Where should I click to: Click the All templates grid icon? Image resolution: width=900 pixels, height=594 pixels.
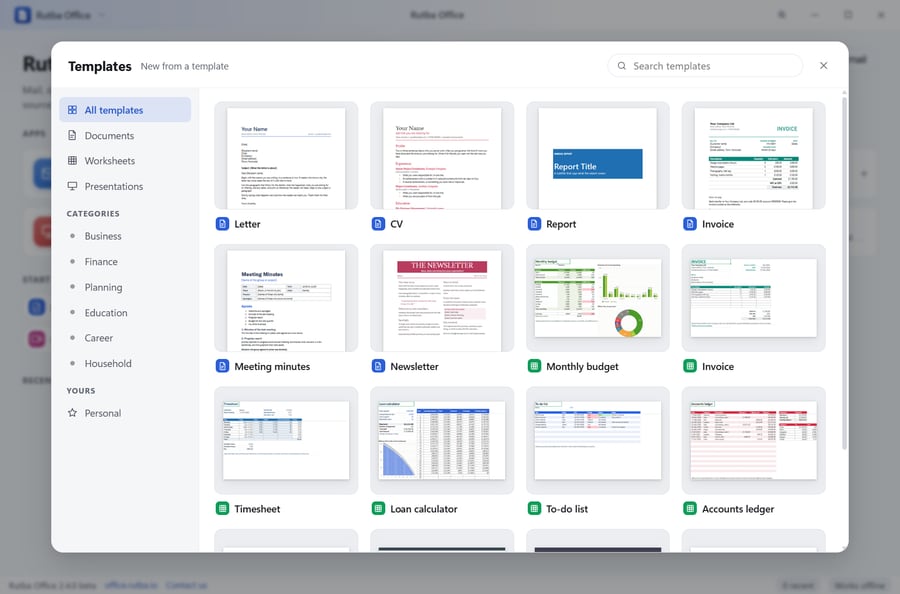click(x=72, y=110)
